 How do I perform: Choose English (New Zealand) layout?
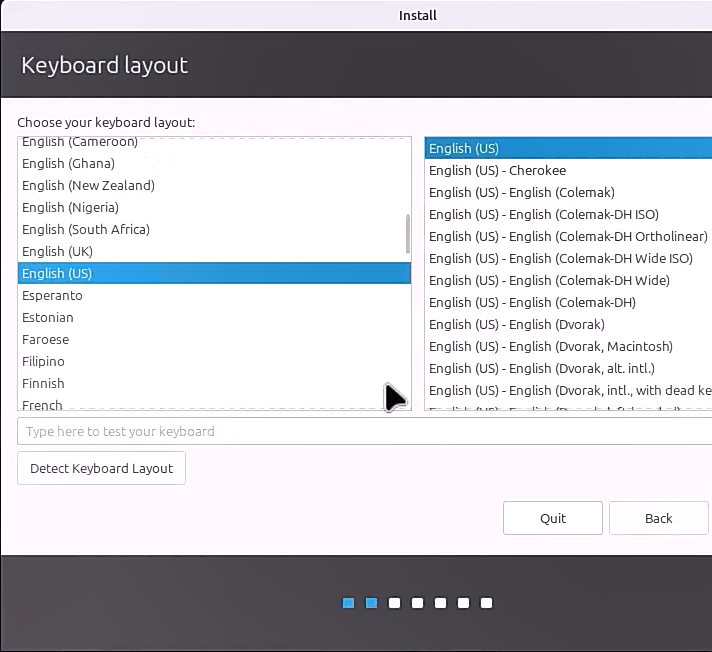pos(88,185)
